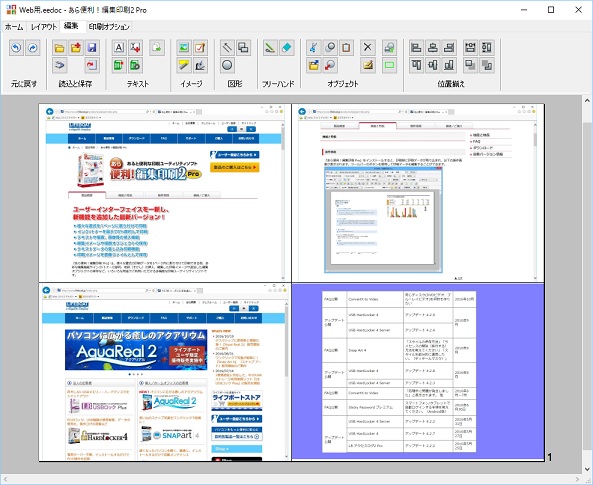Screen dimensions: 593x485
Task: Click the 位置揃え group label
Action: (451, 84)
